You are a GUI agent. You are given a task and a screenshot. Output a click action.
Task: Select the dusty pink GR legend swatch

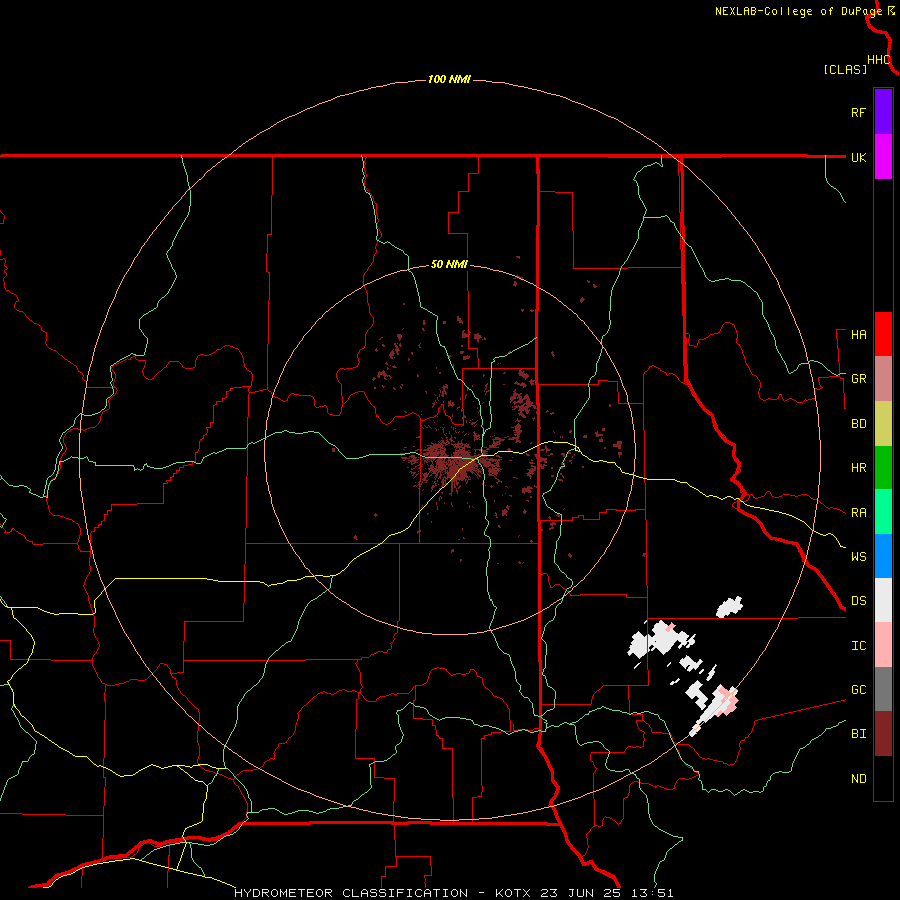tap(883, 378)
